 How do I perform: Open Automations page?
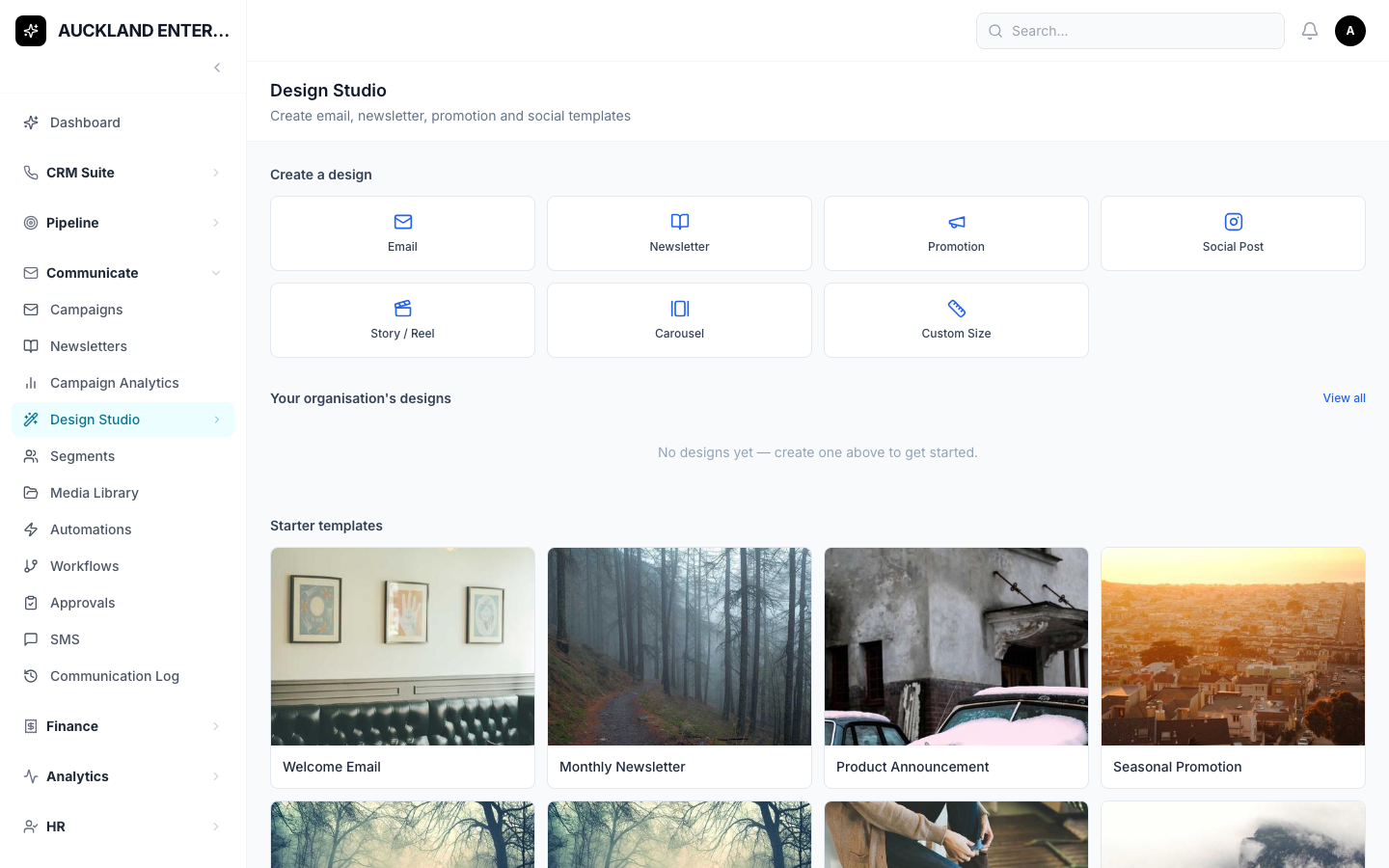point(123,529)
